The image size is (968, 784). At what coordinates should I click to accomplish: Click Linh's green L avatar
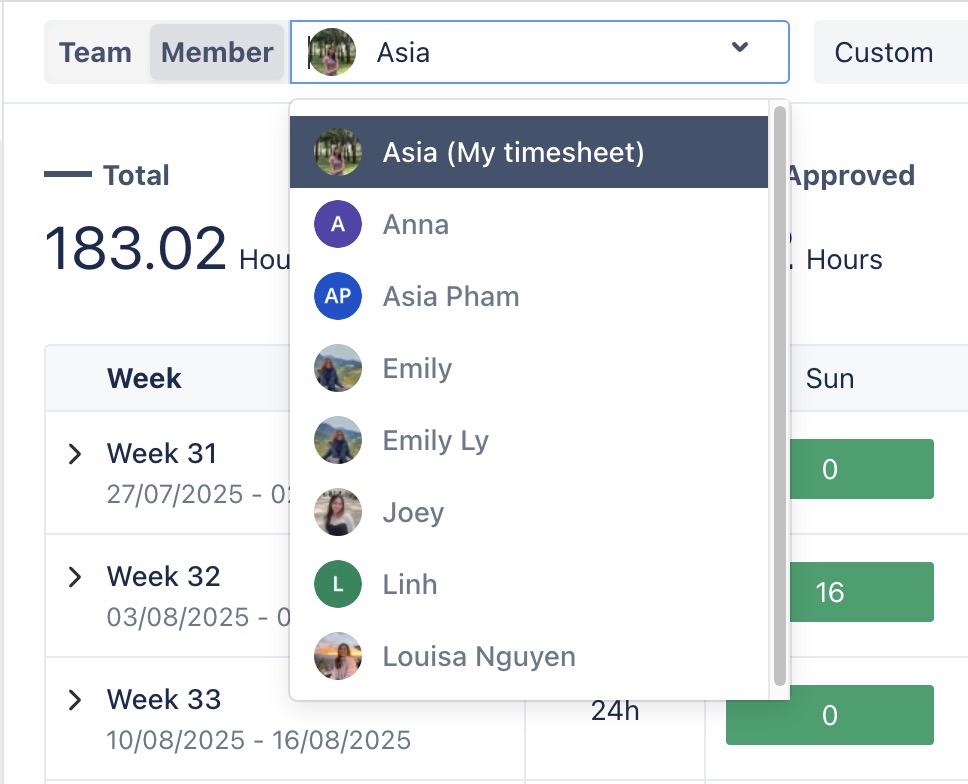[338, 585]
